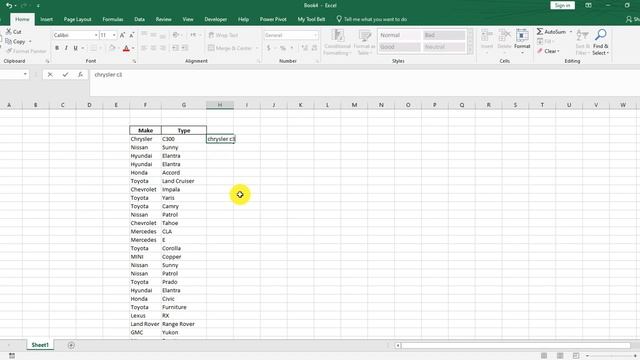Switch to Page Layout view icon
Viewport: 640px width, 360px height.
tap(560, 356)
